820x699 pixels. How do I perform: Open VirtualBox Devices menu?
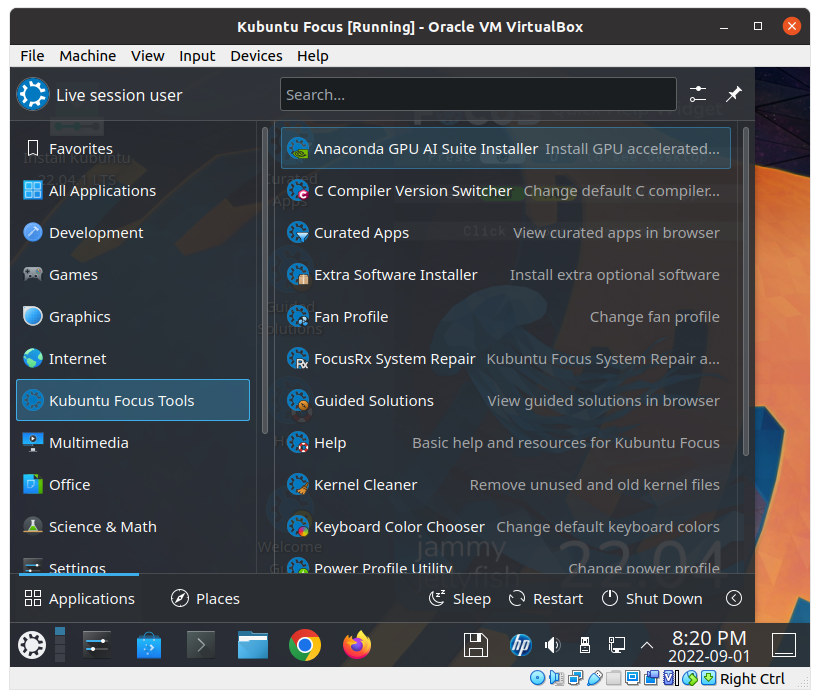(x=256, y=56)
